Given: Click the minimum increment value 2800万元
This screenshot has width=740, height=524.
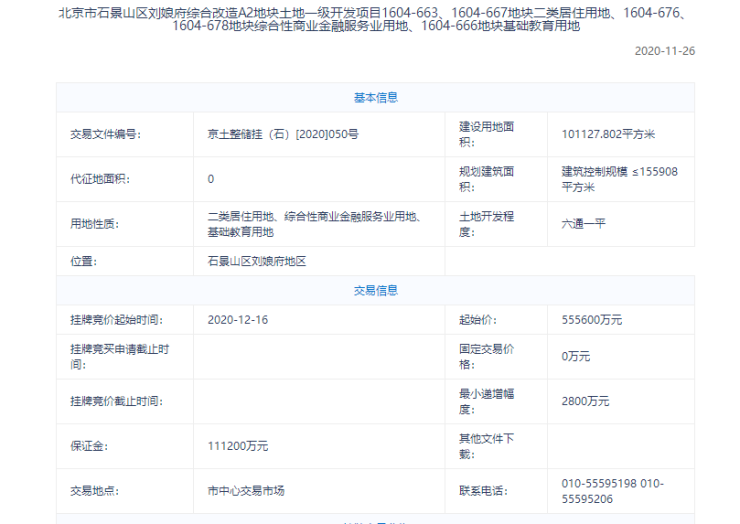Looking at the screenshot, I should [x=585, y=401].
